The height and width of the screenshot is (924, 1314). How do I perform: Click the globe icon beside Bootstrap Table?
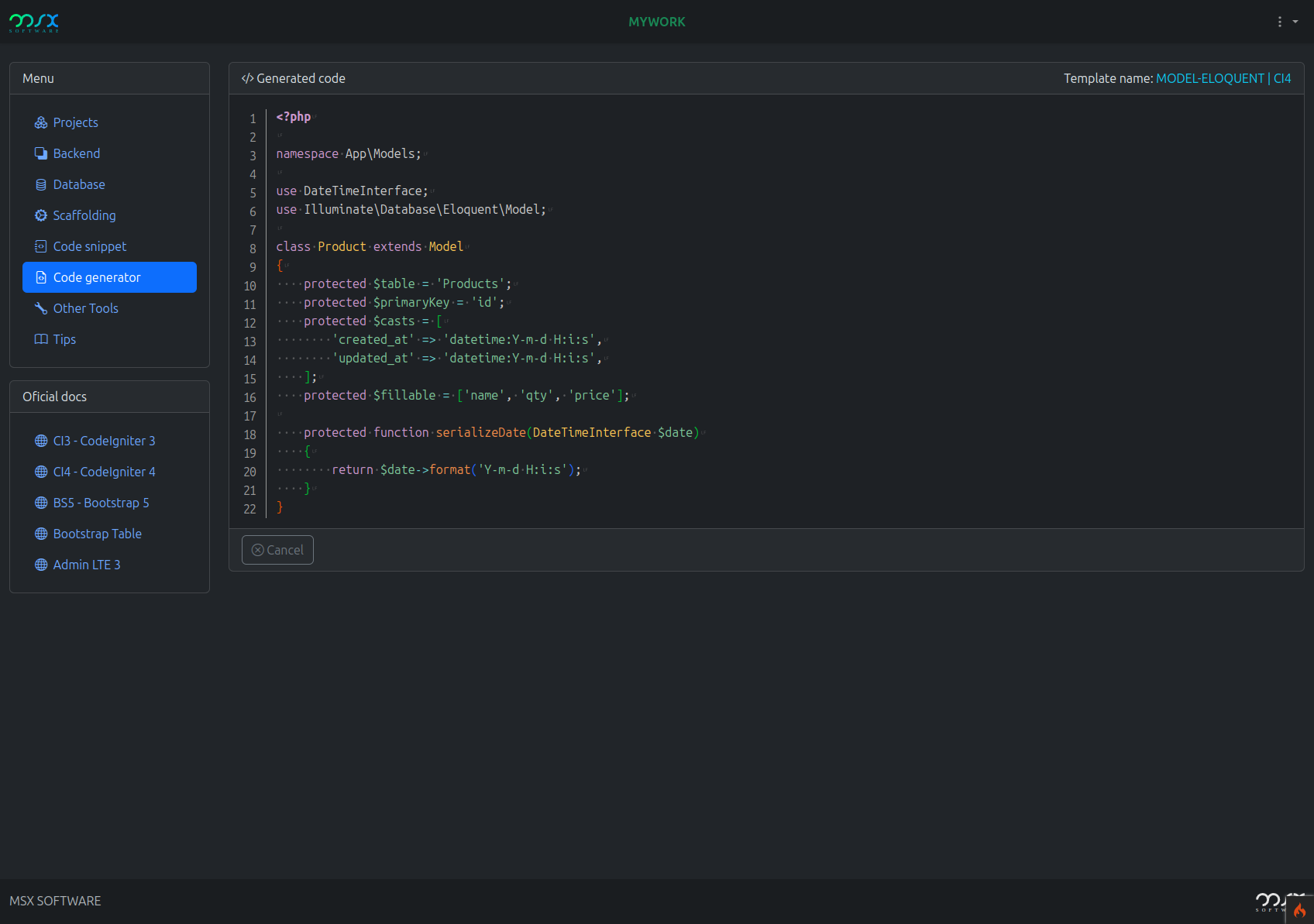click(41, 534)
